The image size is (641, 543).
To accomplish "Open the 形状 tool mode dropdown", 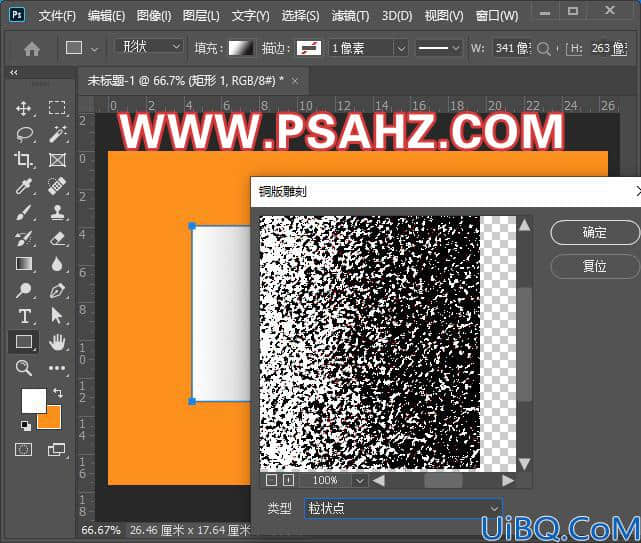I will [x=148, y=47].
